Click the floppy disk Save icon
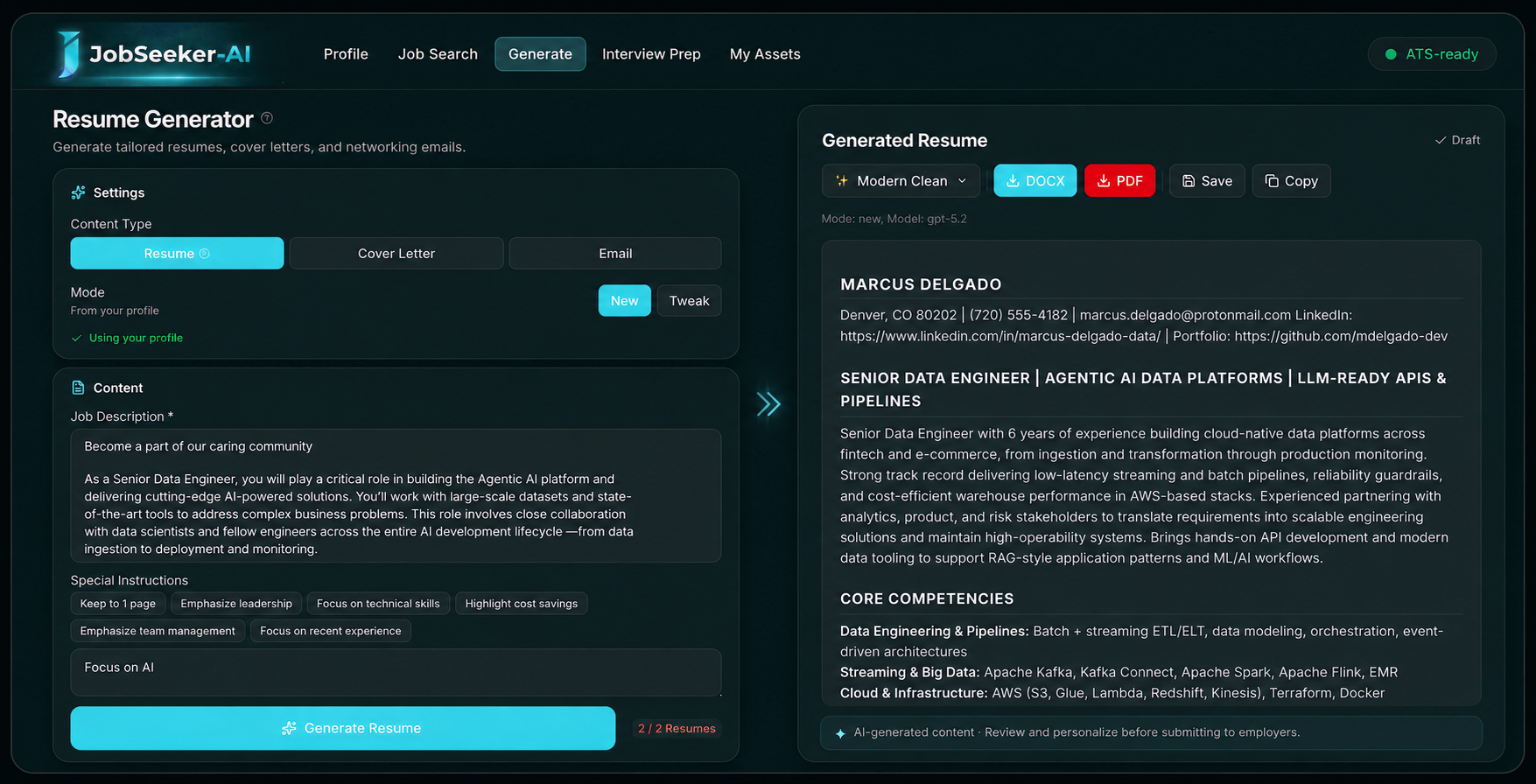This screenshot has width=1536, height=784. tap(1189, 181)
